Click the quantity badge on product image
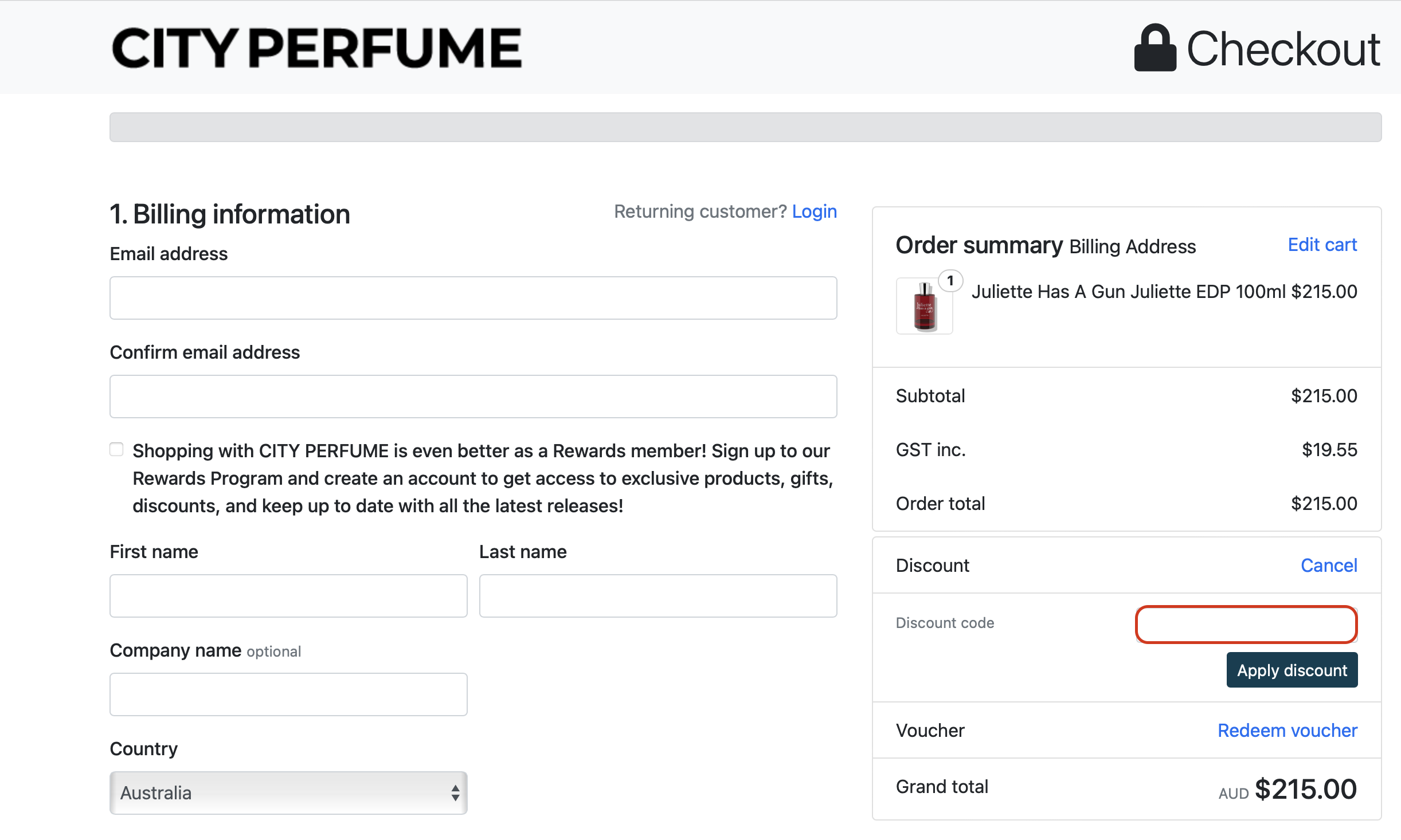The image size is (1401, 840). tap(950, 280)
